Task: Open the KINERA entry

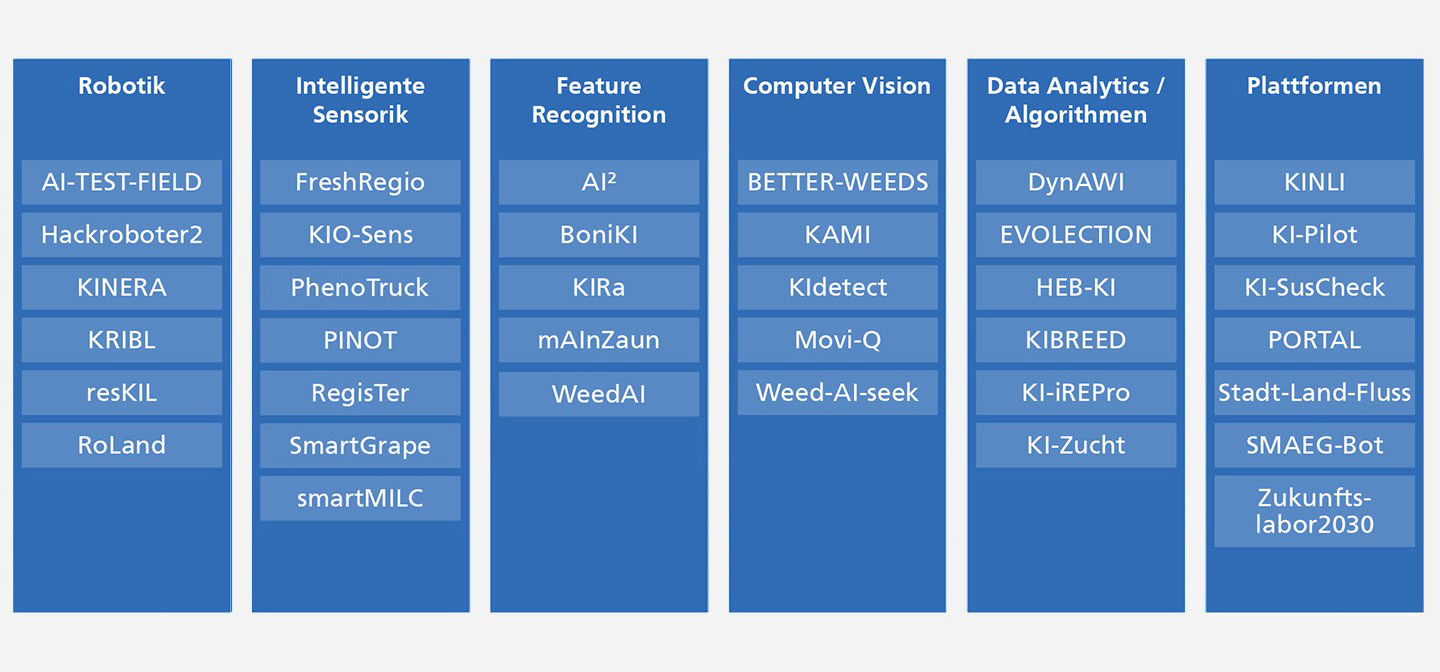Action: [x=122, y=287]
